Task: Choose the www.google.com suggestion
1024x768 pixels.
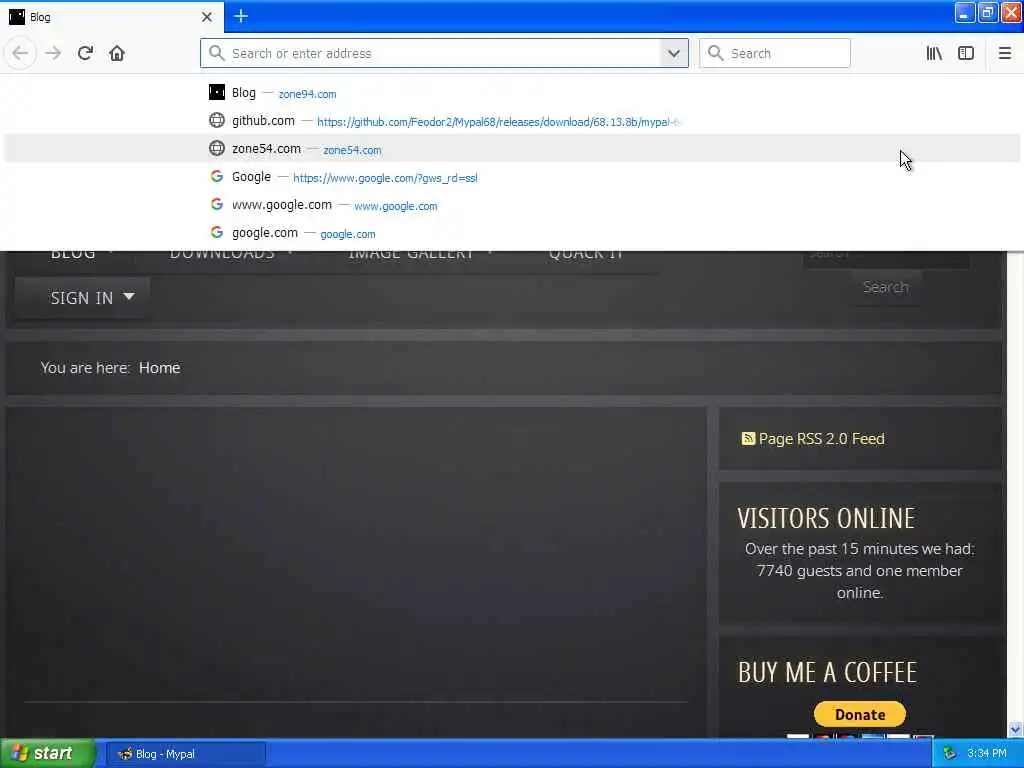Action: tap(512, 205)
